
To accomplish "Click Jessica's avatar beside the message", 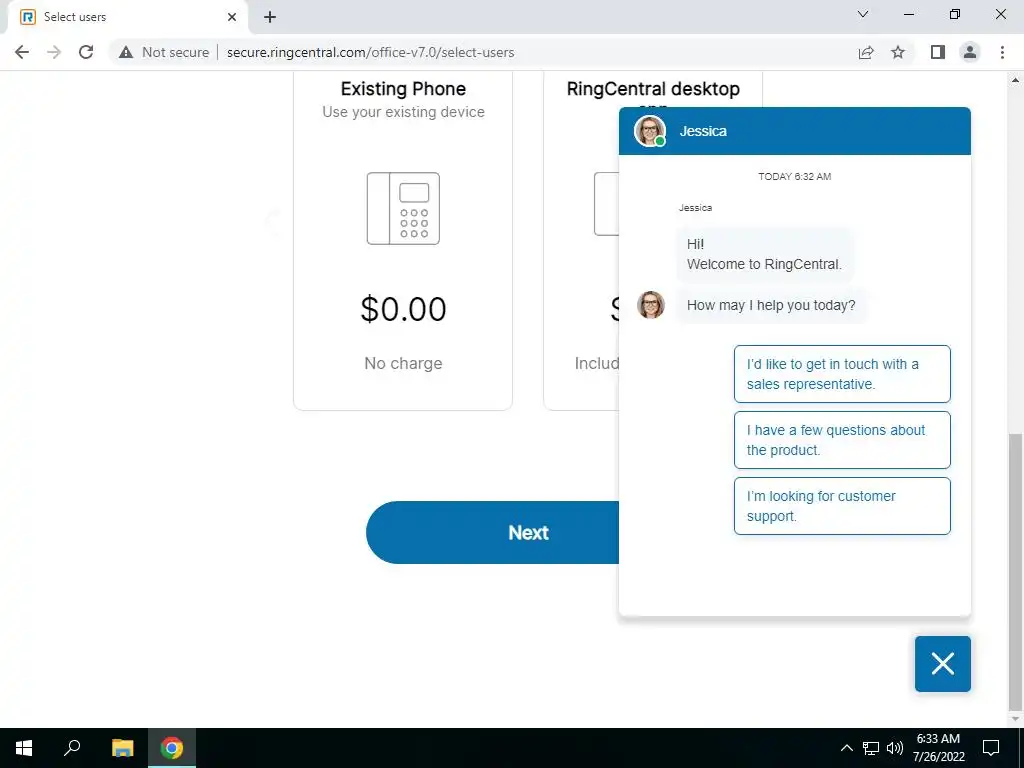I will 650,305.
